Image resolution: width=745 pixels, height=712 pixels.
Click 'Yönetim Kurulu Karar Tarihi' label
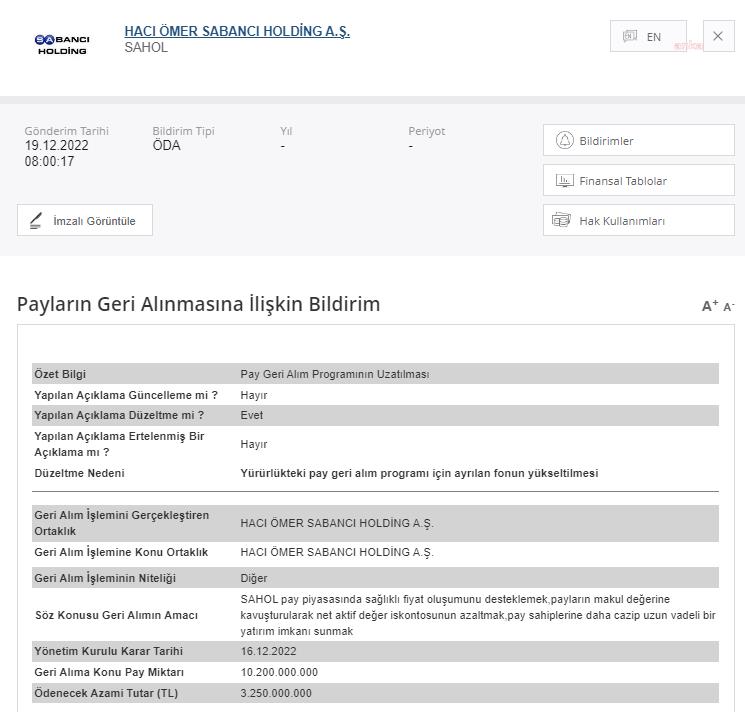coord(108,651)
